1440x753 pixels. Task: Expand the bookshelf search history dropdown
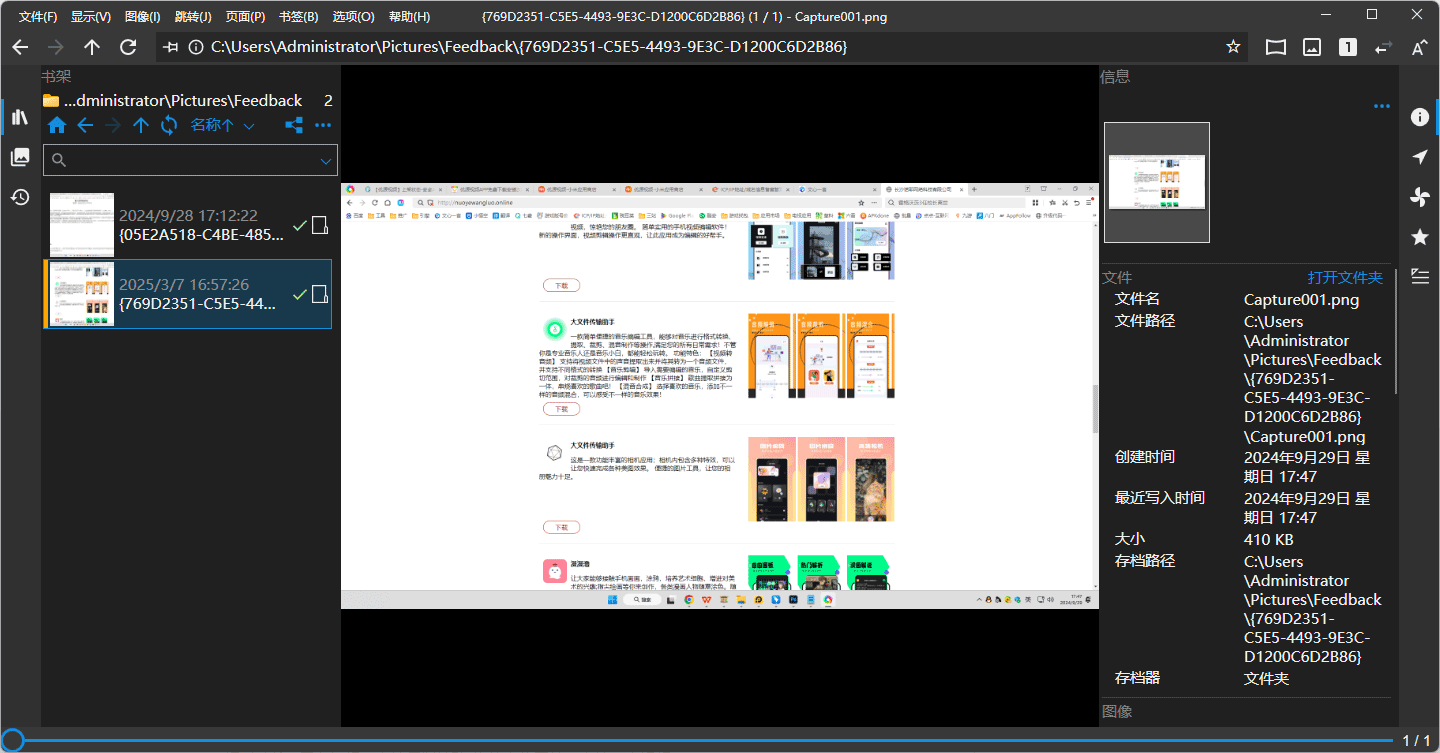coord(326,160)
